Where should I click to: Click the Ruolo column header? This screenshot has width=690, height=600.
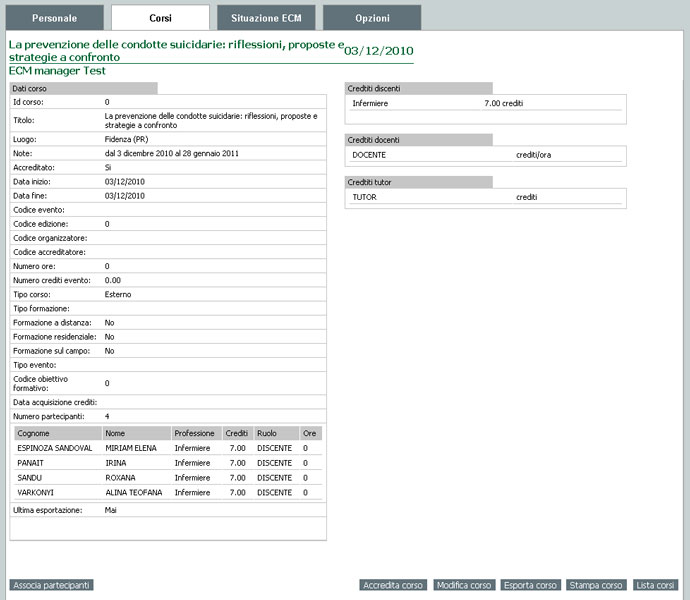point(276,433)
